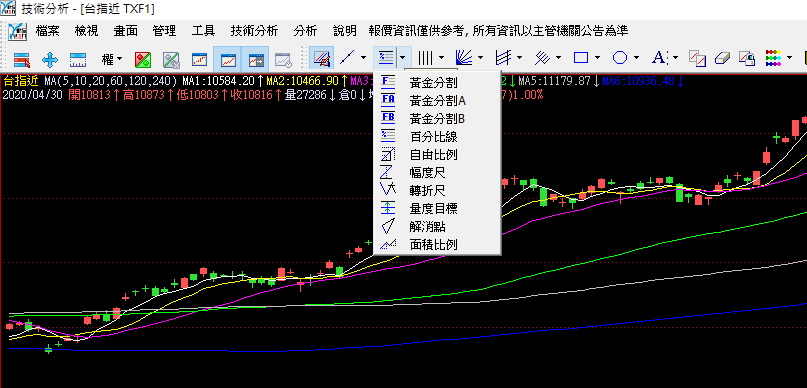Expand the channel lines tool dropdown
The height and width of the screenshot is (388, 807).
pos(519,58)
